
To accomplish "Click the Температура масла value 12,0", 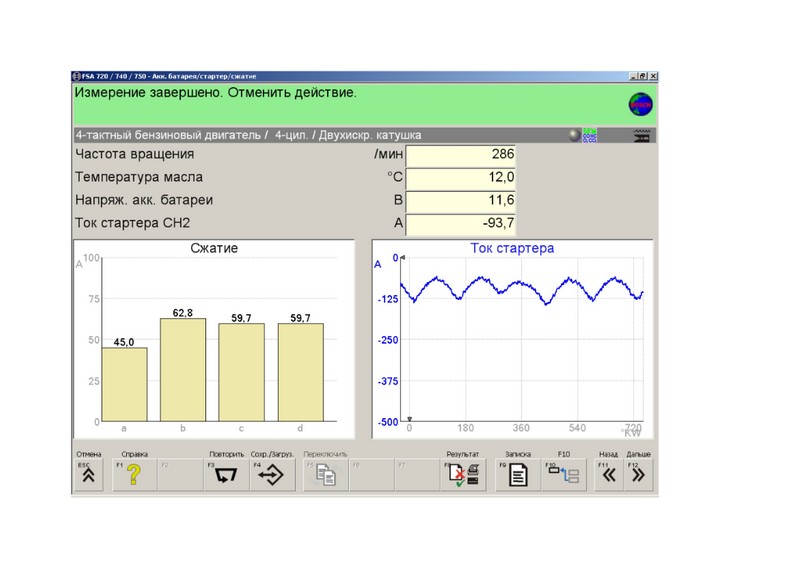I will point(462,178).
